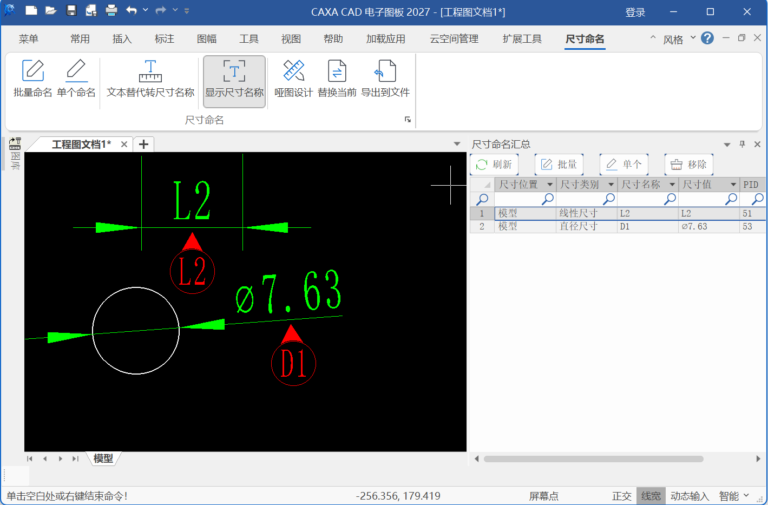
Task: Switch to the 云空间管理 ribbon tab
Action: (454, 39)
